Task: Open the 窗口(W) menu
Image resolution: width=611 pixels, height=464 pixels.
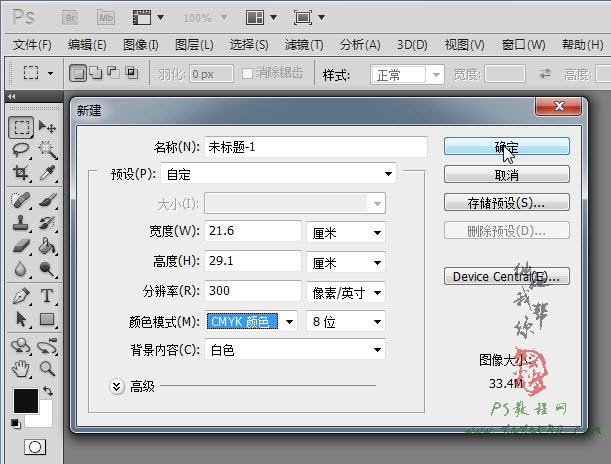Action: 523,45
